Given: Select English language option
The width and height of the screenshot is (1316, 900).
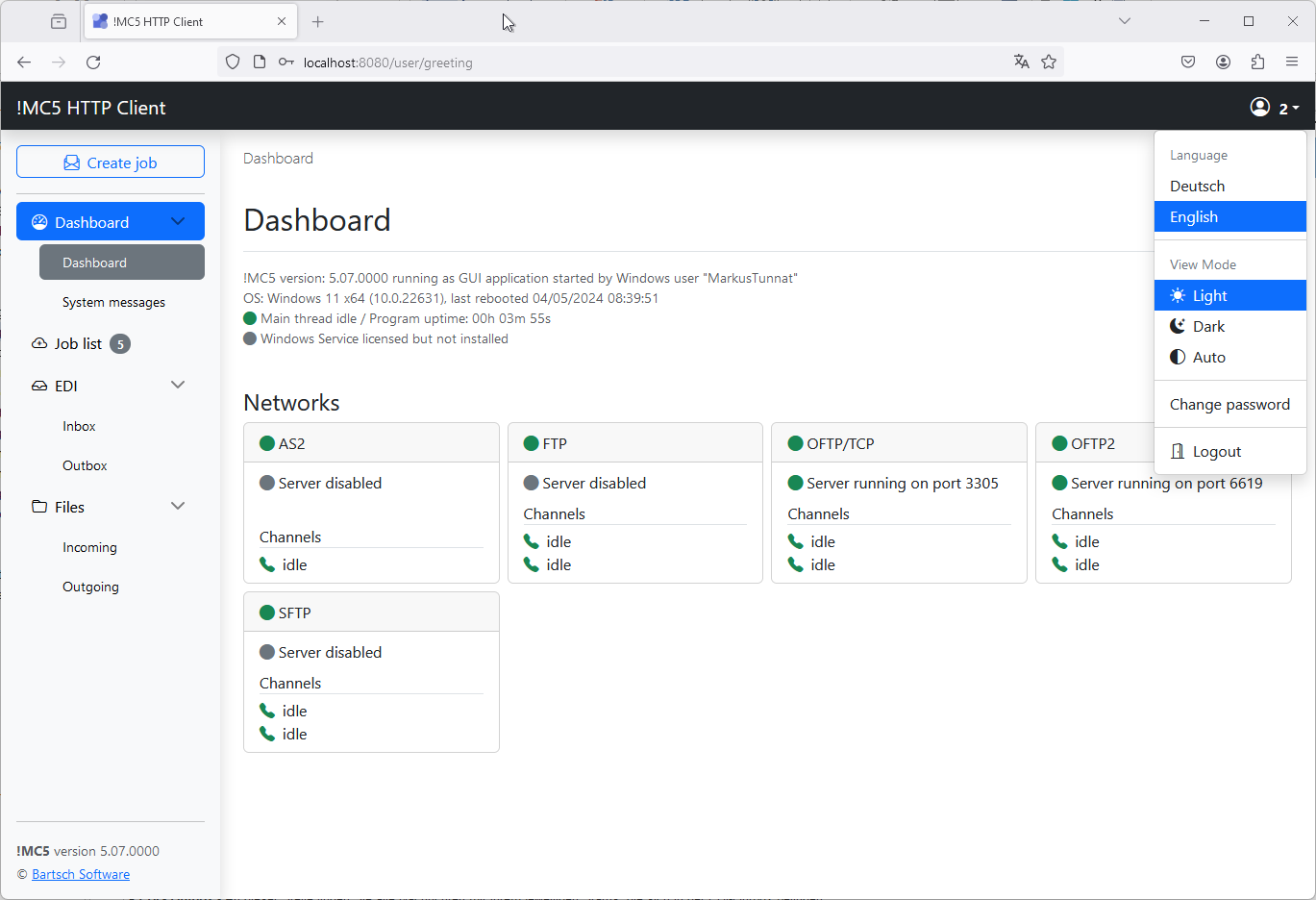Looking at the screenshot, I should [1230, 216].
